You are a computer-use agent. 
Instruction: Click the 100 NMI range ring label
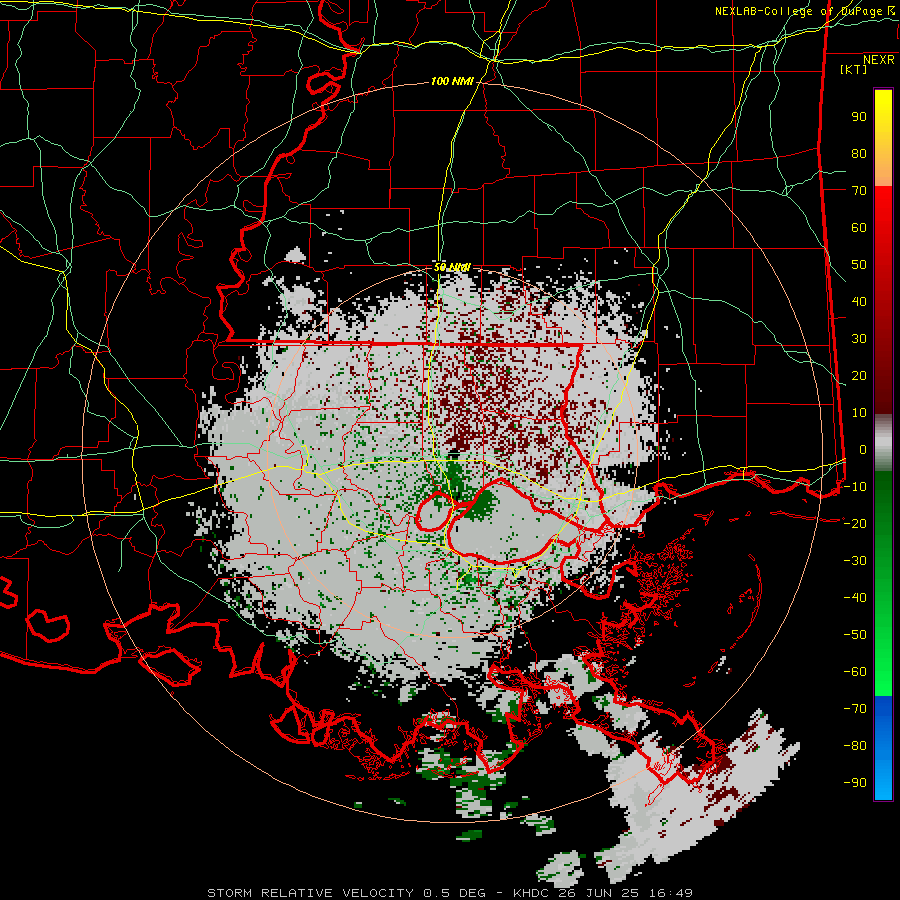point(452,82)
